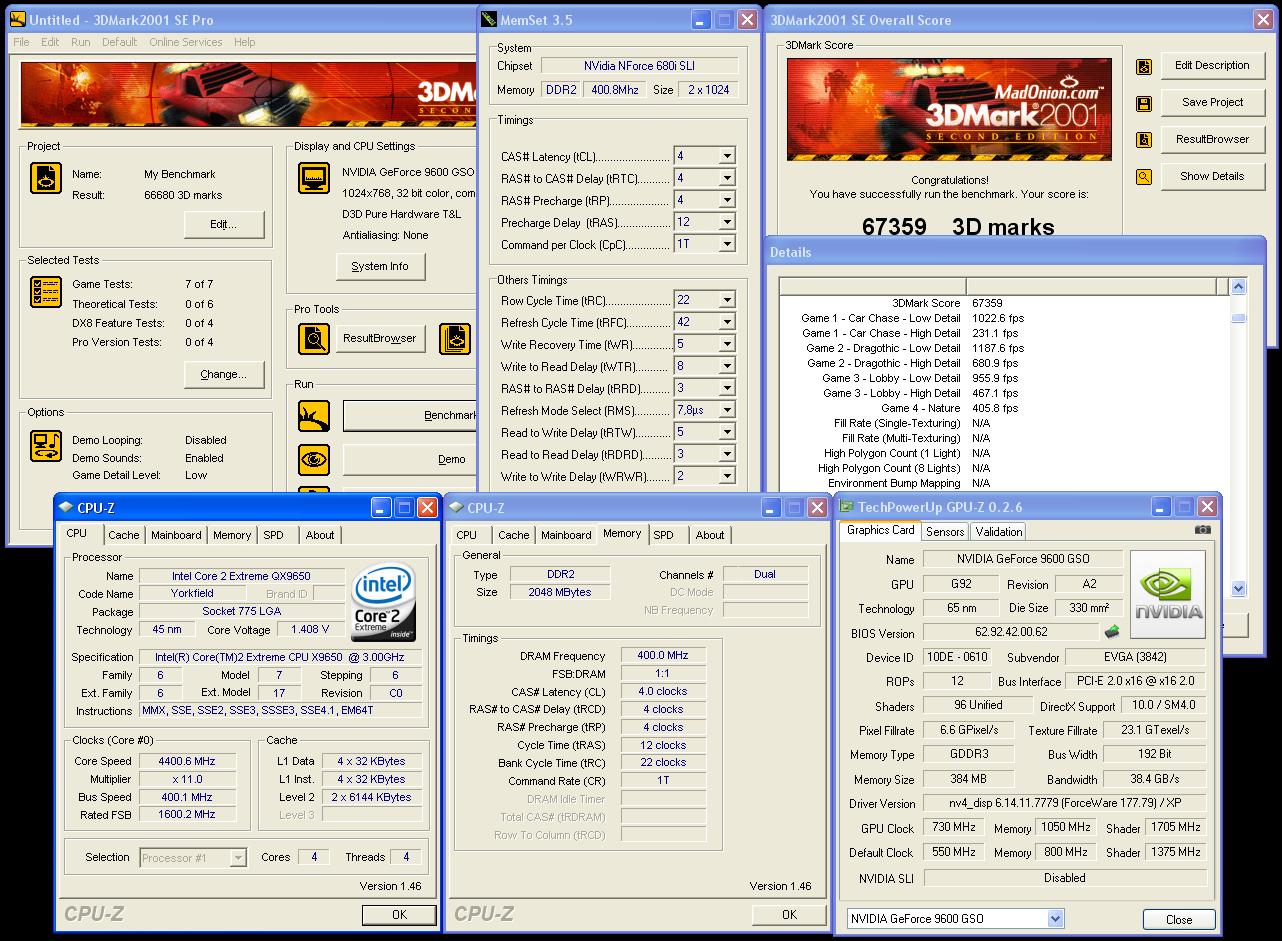
Task: Click the Close button in GPU-Z
Action: coord(1179,919)
